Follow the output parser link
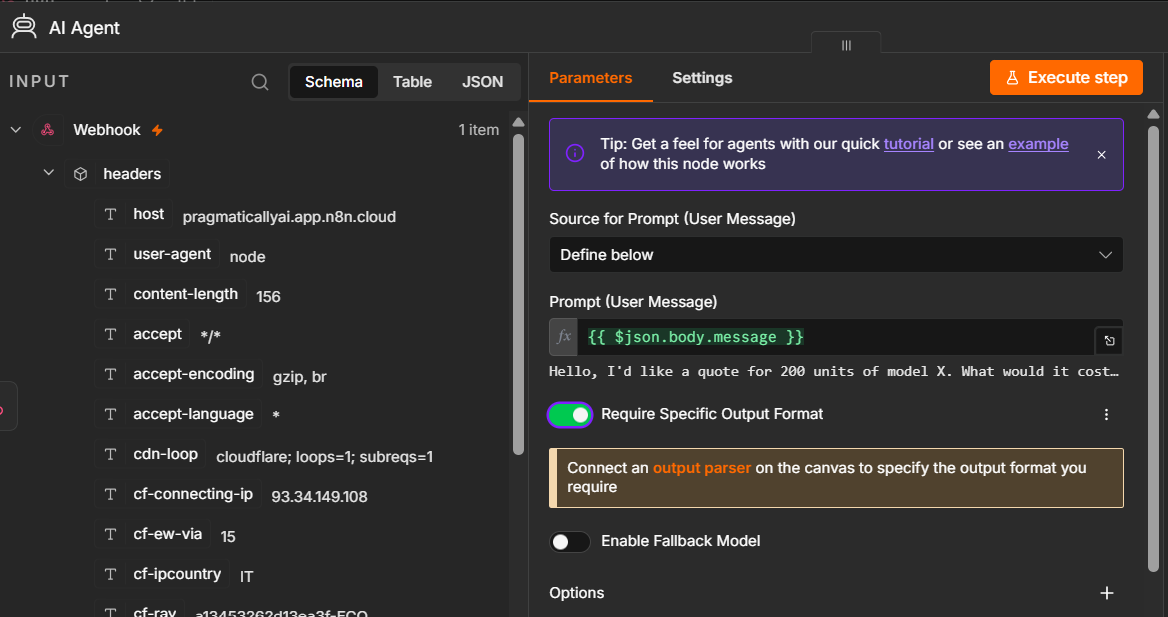1168x617 pixels. (702, 468)
